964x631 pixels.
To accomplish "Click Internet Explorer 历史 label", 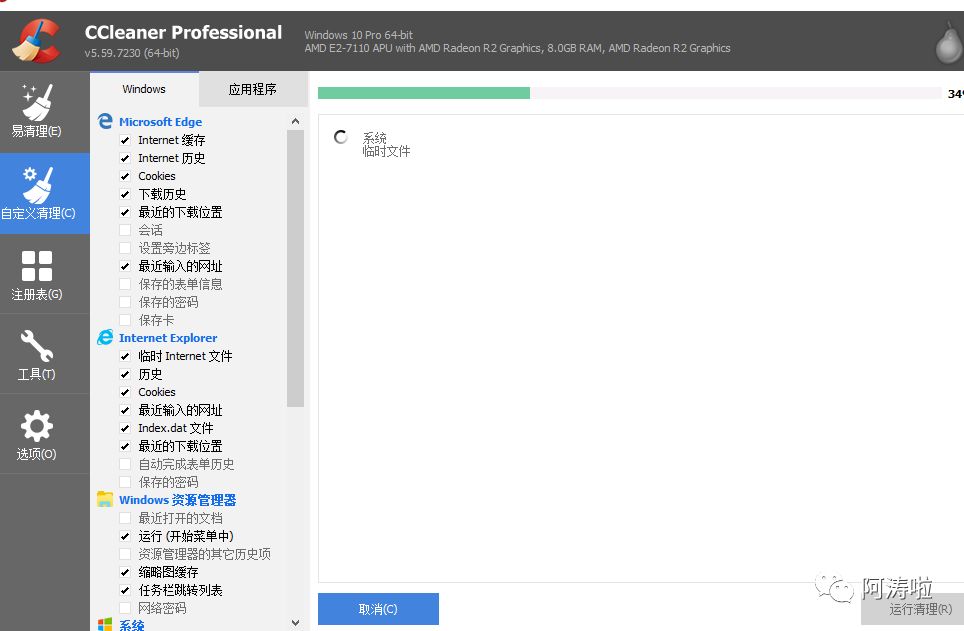I will [x=150, y=374].
